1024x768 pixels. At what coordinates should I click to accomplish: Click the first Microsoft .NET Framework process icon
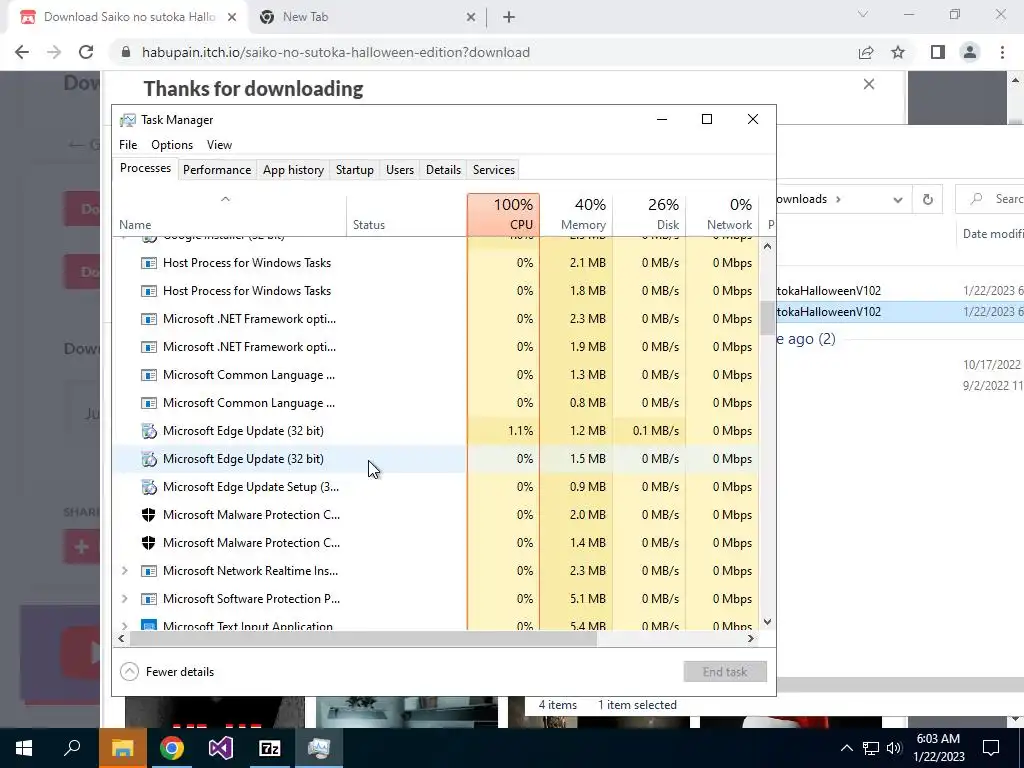point(149,319)
